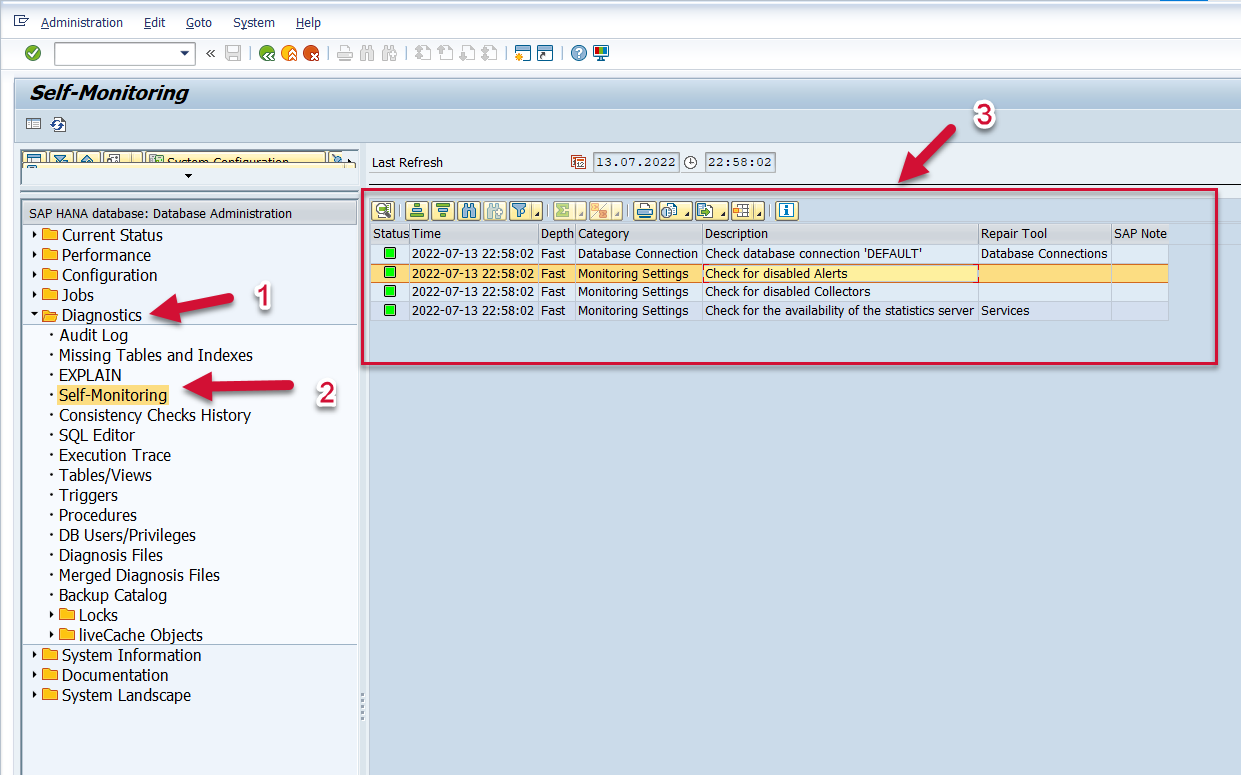1241x775 pixels.
Task: Open the Goto menu
Action: [199, 22]
